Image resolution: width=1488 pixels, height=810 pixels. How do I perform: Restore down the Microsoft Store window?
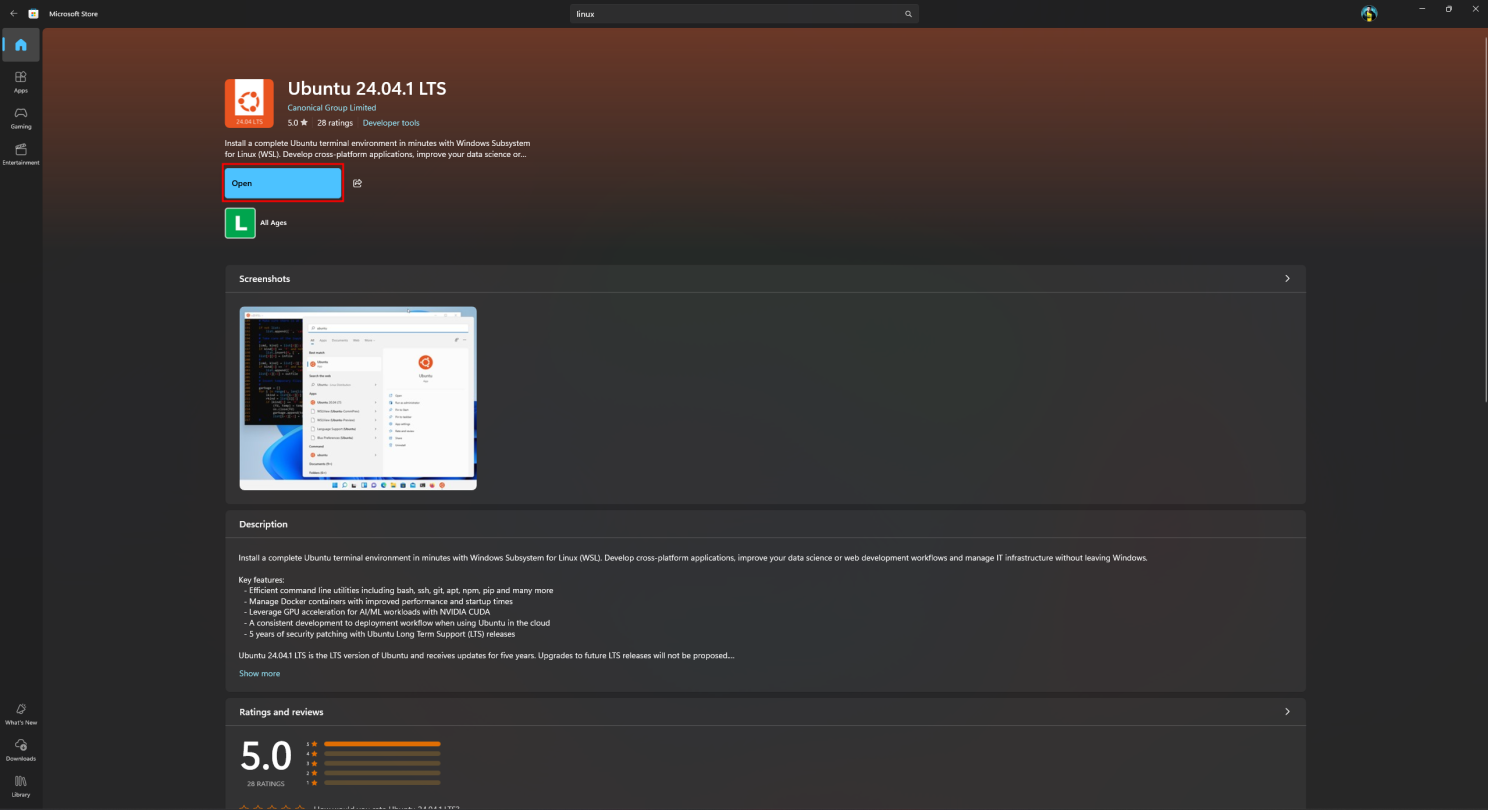1449,9
